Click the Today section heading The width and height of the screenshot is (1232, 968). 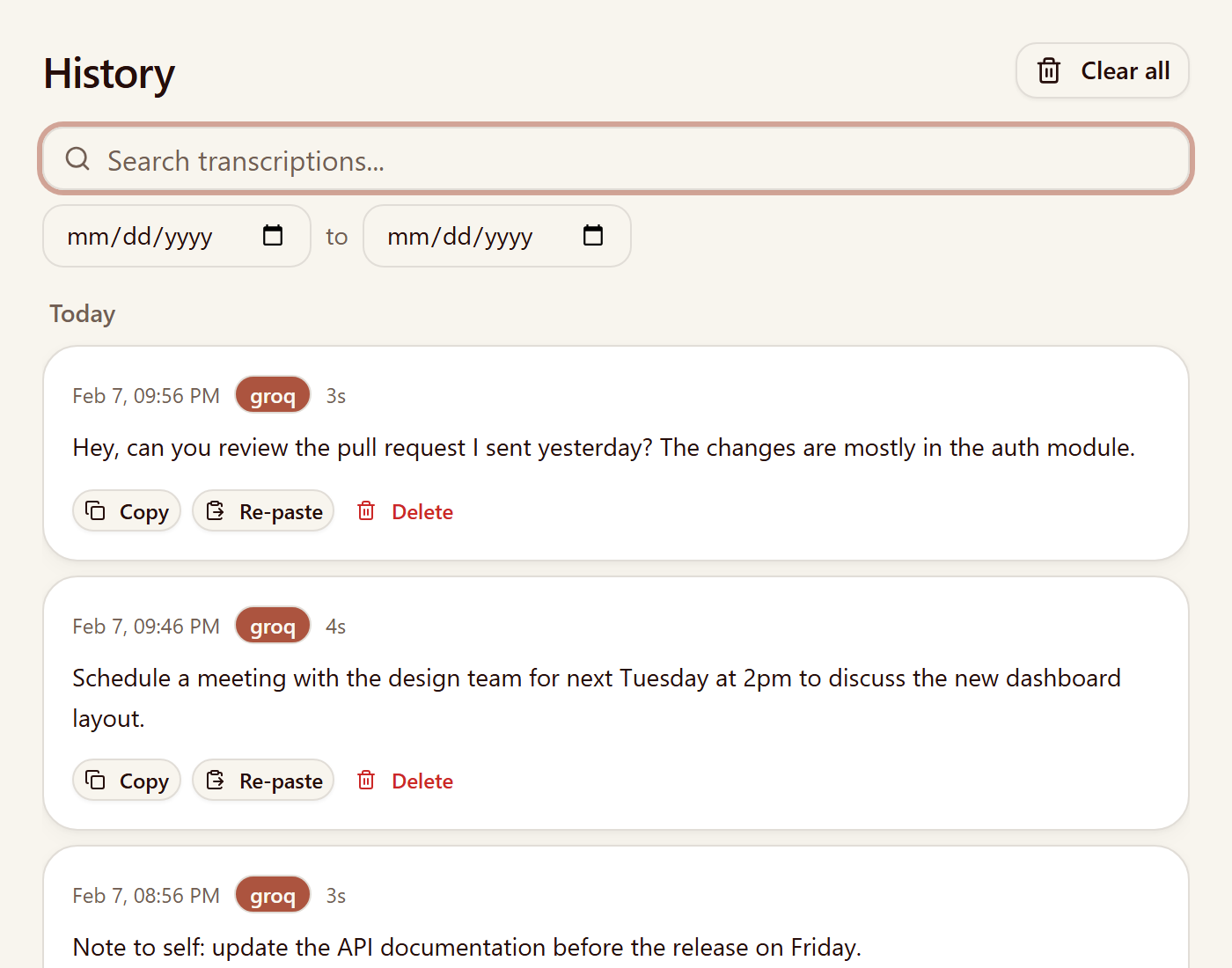tap(82, 313)
